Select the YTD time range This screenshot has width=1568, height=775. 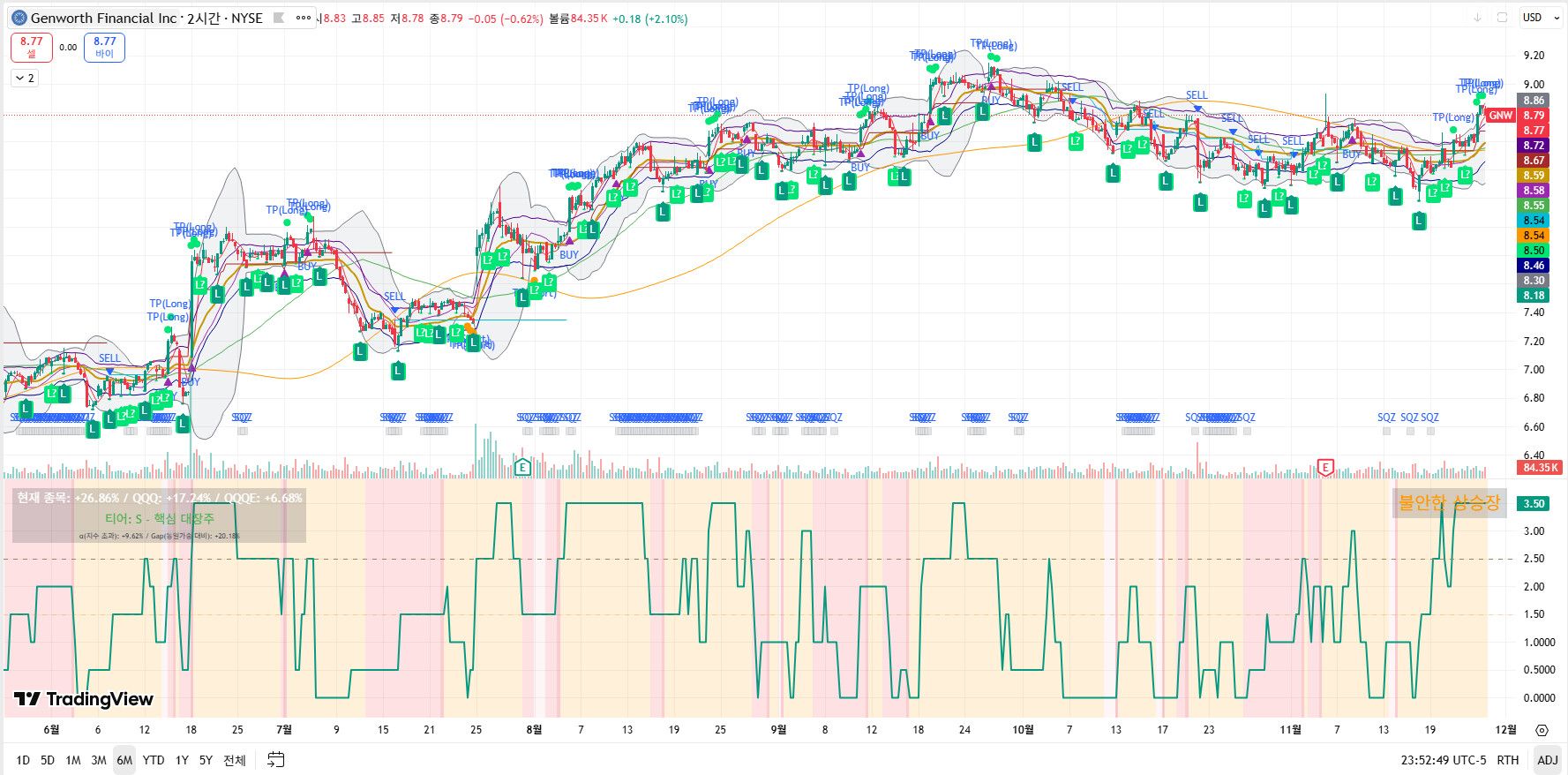point(154,760)
